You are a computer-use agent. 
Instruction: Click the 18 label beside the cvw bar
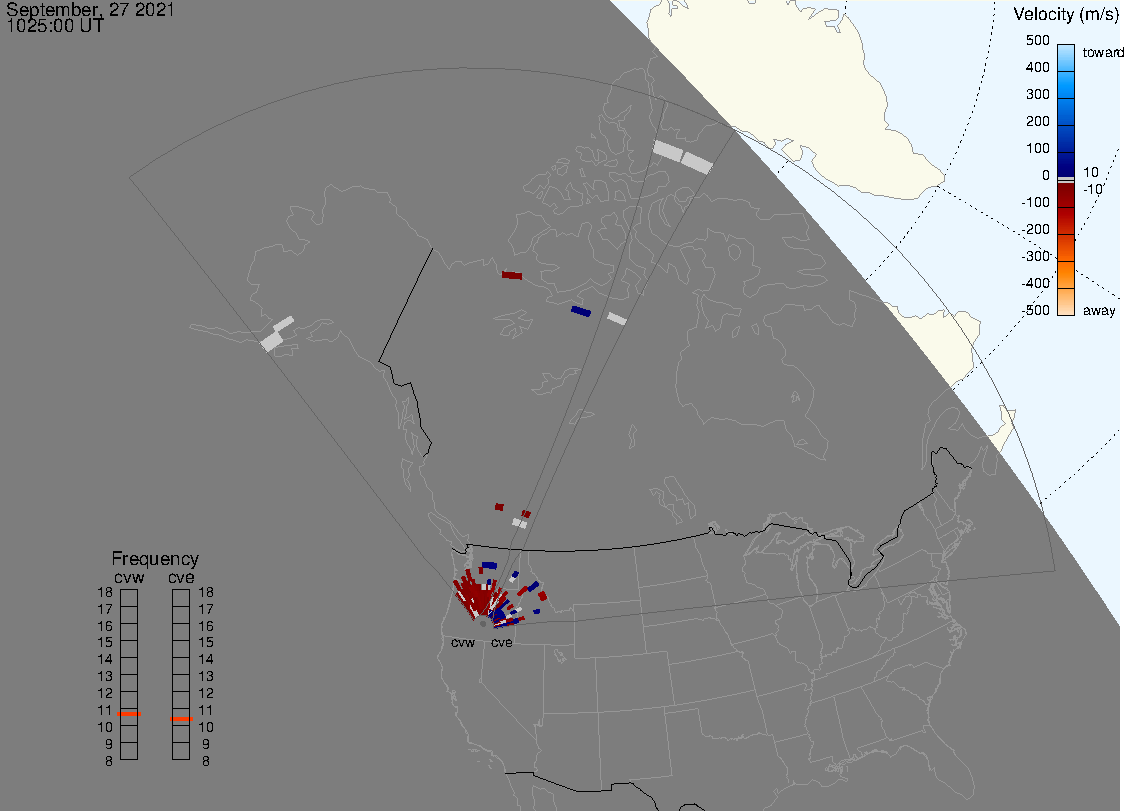105,592
